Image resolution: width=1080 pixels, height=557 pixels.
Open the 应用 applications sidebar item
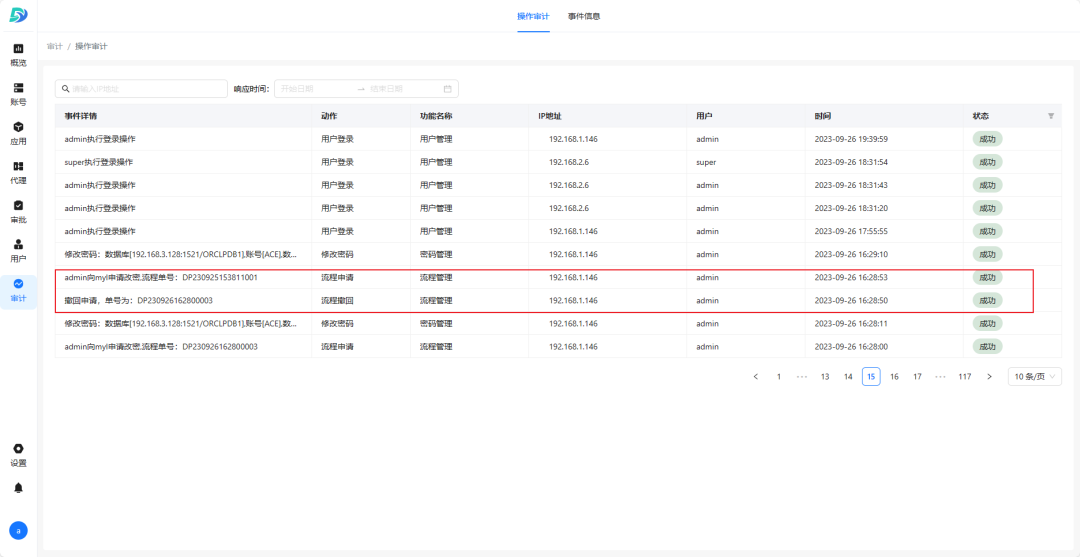[x=19, y=133]
